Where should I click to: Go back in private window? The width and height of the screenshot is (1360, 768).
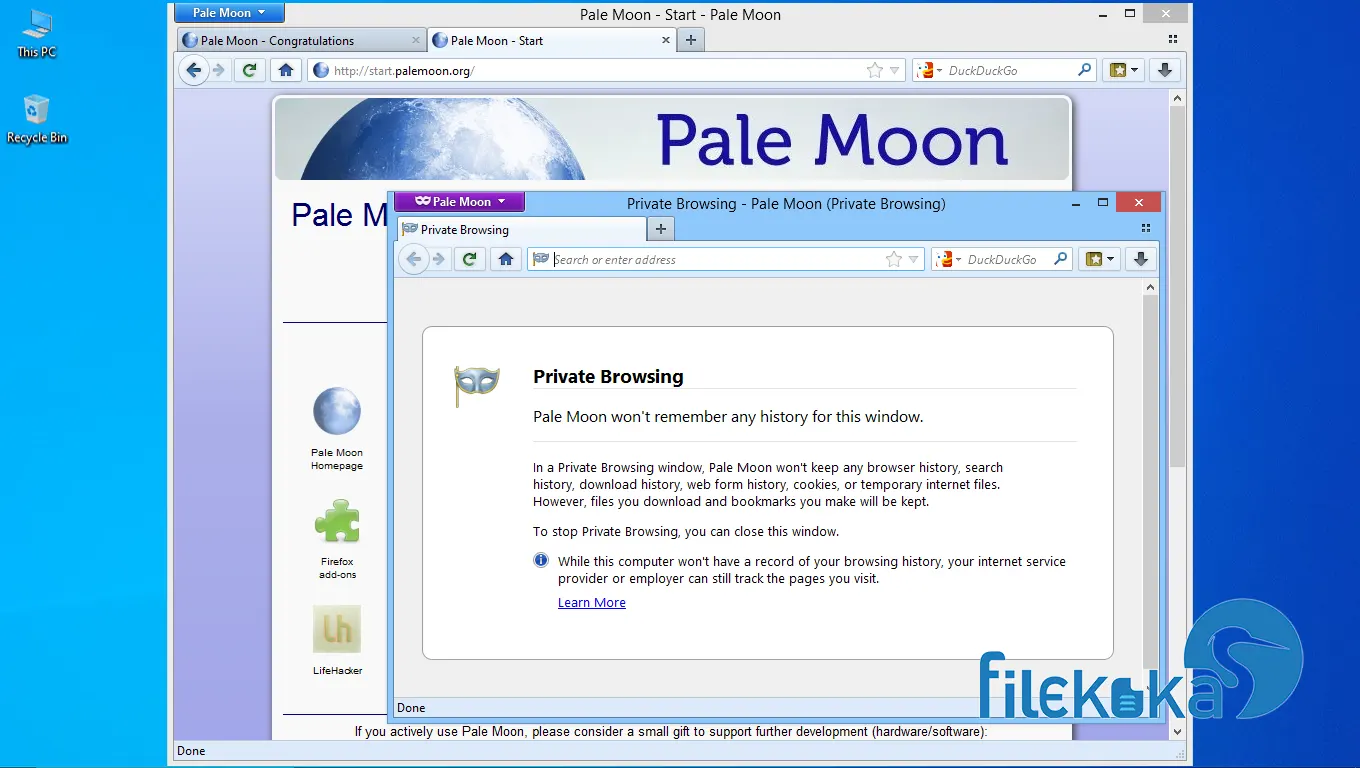[x=413, y=259]
